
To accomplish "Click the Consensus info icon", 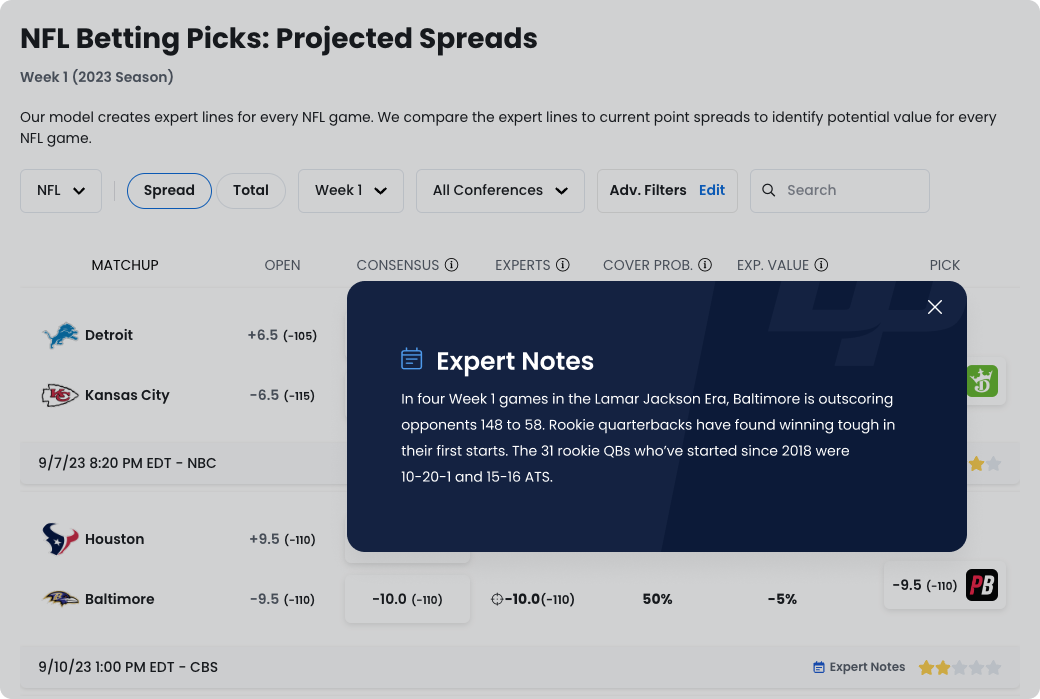I will (x=451, y=265).
